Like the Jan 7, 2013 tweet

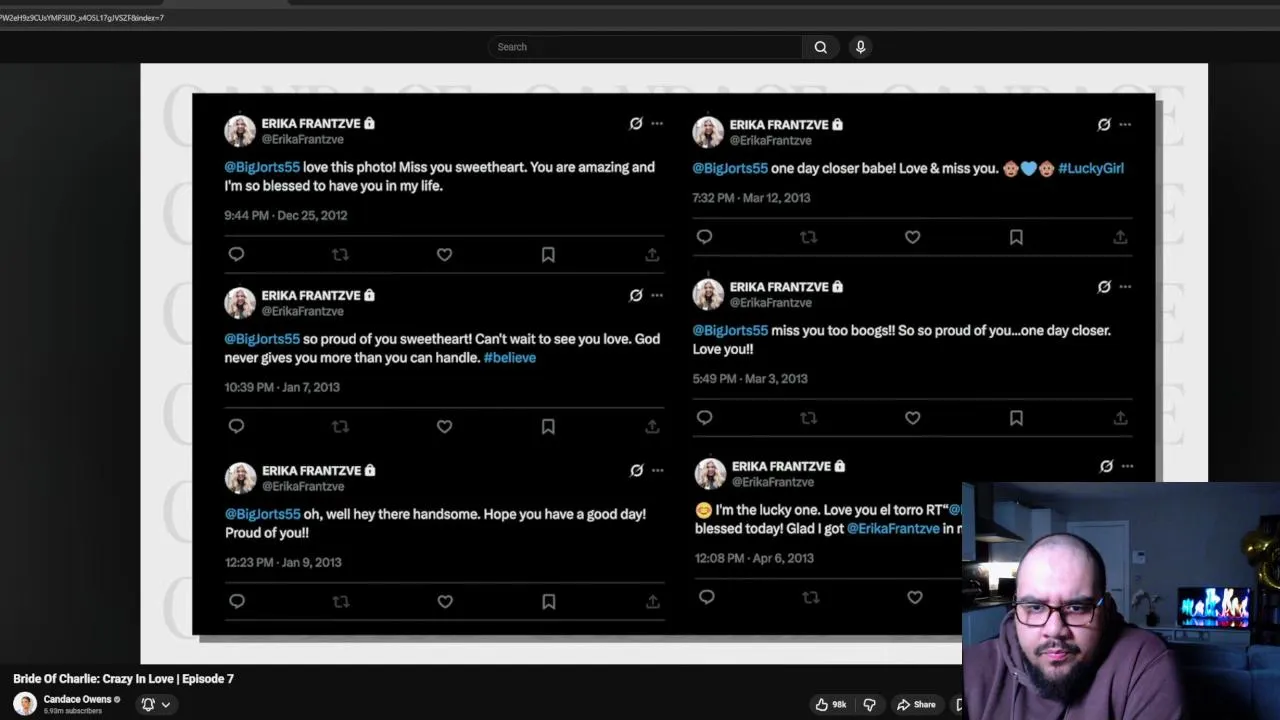point(444,426)
